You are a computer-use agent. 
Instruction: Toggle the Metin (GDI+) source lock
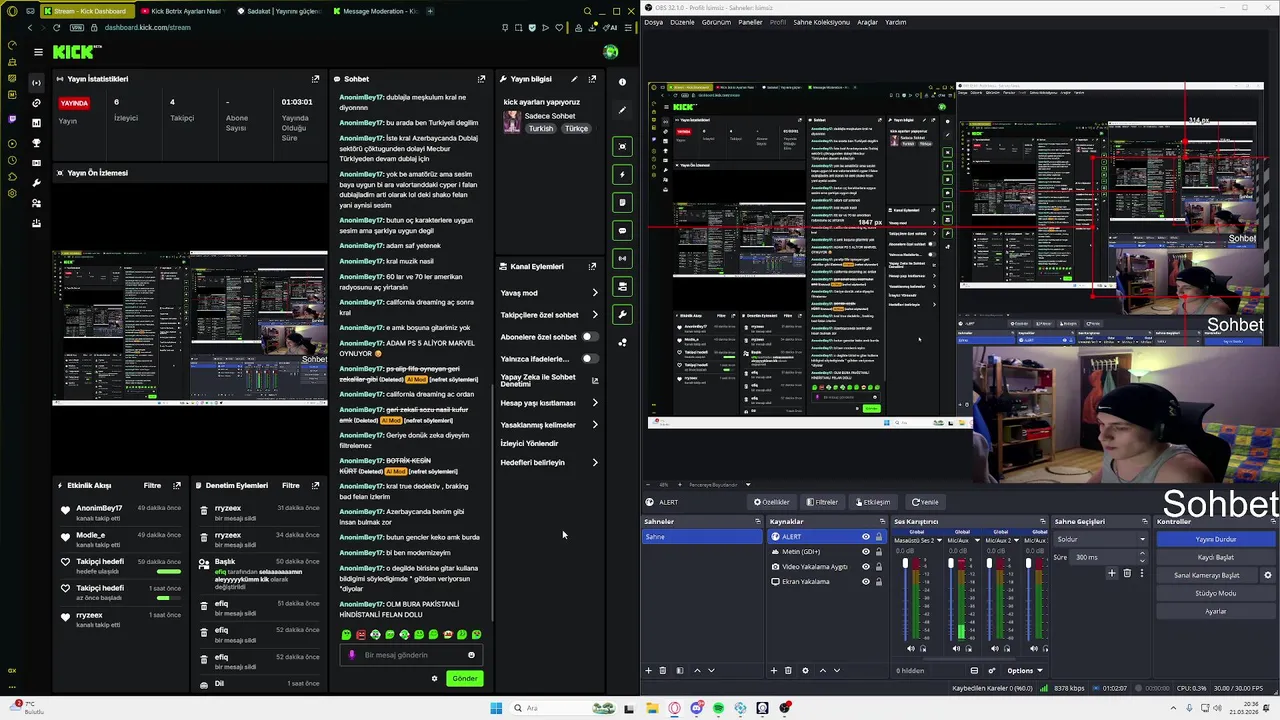click(x=879, y=552)
